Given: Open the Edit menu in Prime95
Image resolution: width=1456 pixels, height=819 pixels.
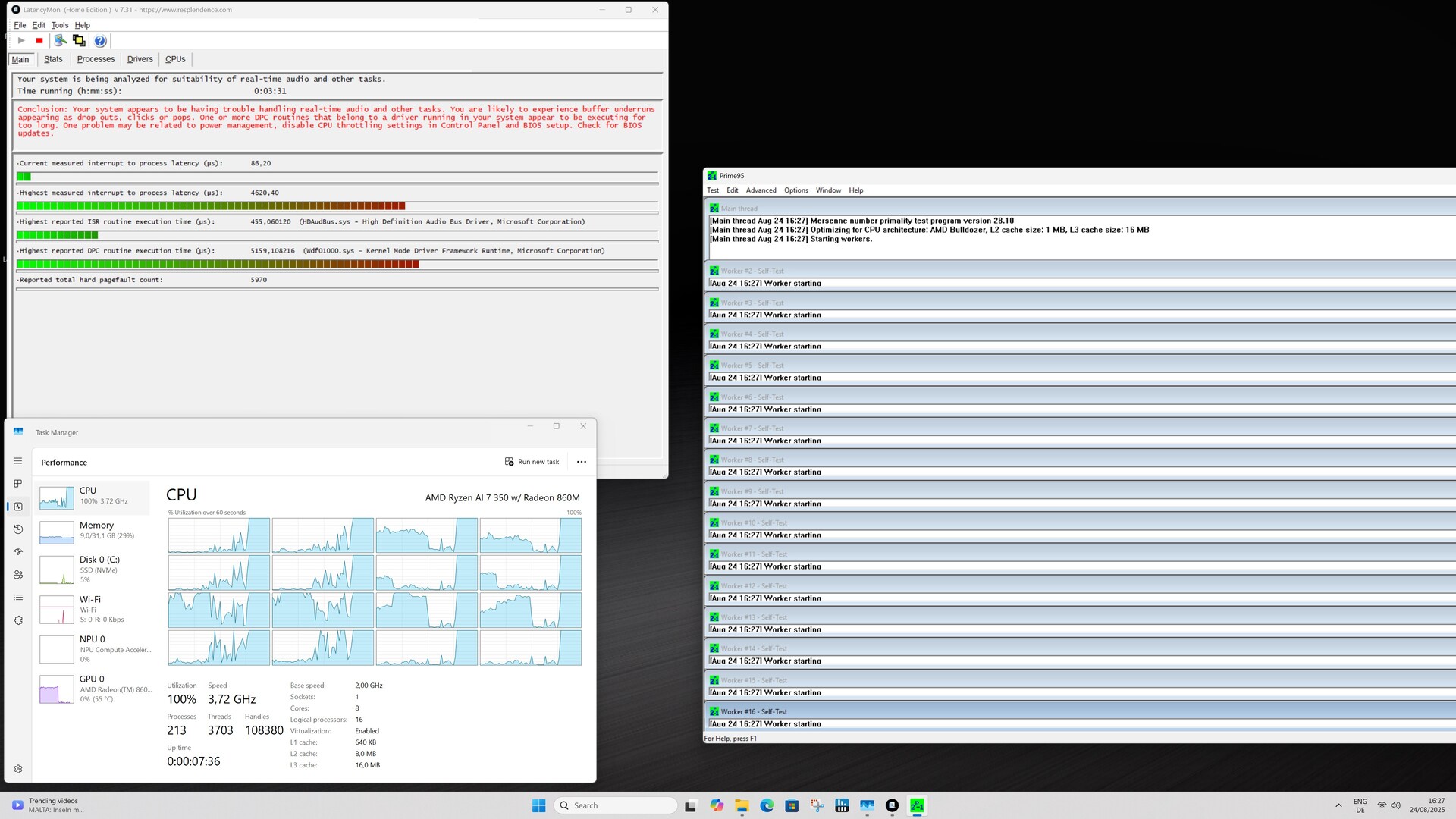Looking at the screenshot, I should [732, 190].
